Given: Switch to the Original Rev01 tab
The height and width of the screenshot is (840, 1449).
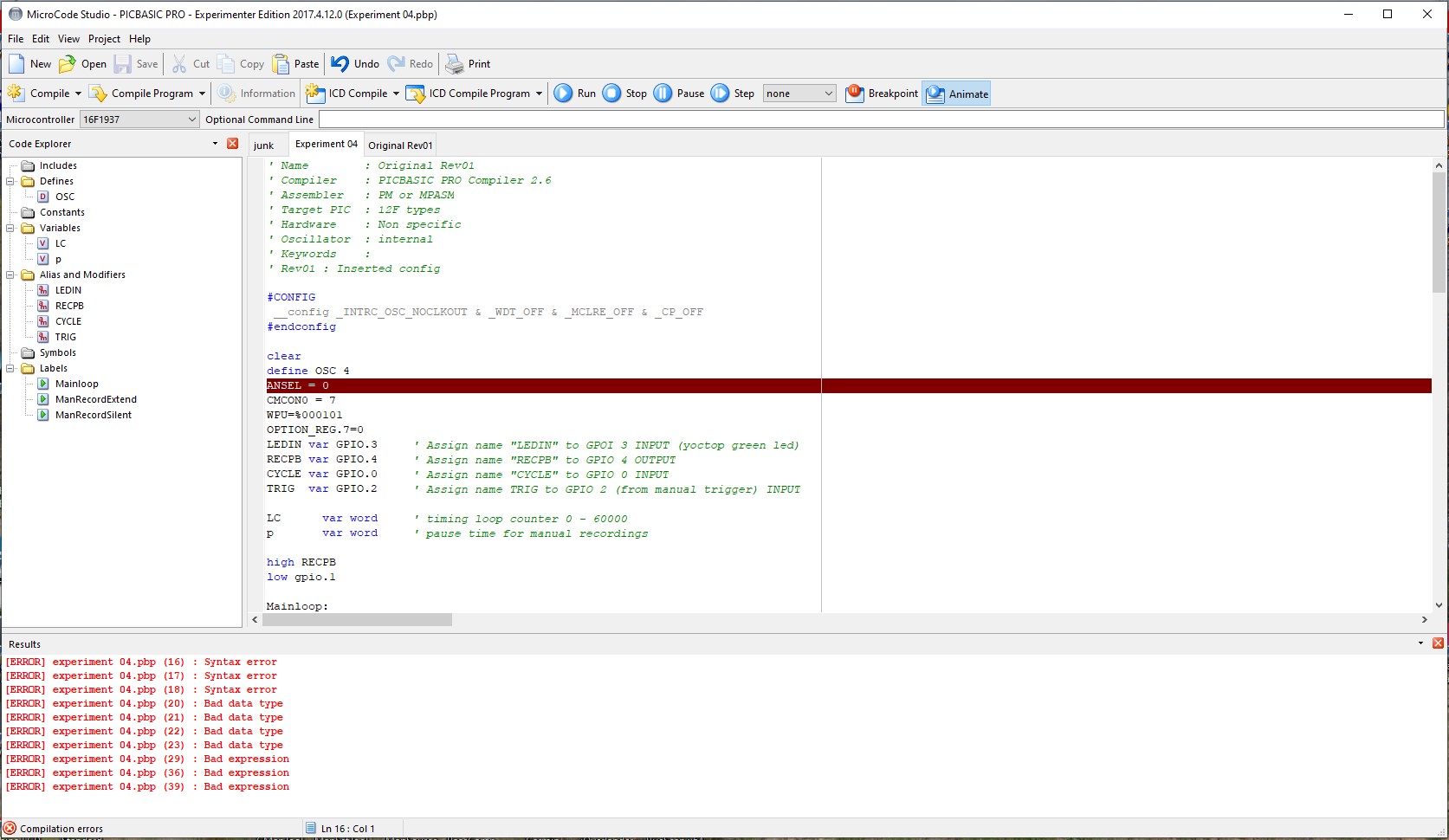Looking at the screenshot, I should [400, 145].
